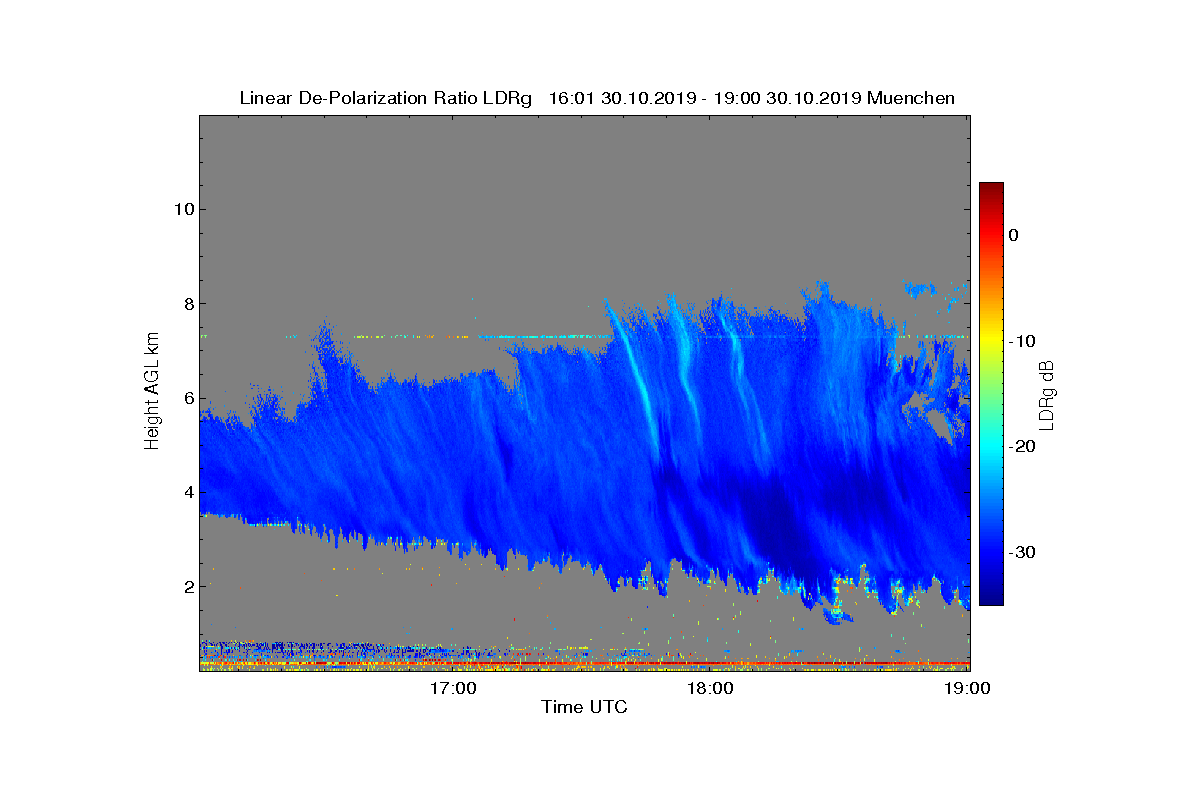Click the colorbar label '-10'
This screenshot has height=800, width=1200.
point(1021,341)
